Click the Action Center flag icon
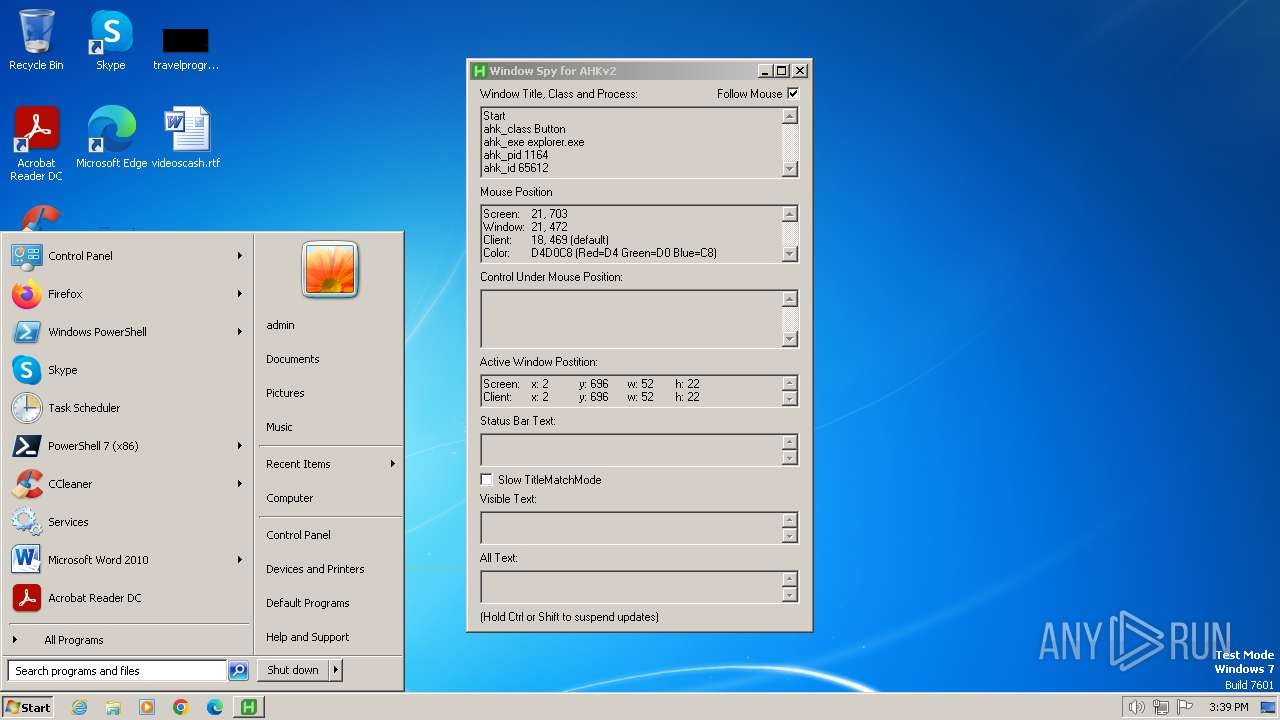Viewport: 1280px width, 720px height. tap(1185, 707)
